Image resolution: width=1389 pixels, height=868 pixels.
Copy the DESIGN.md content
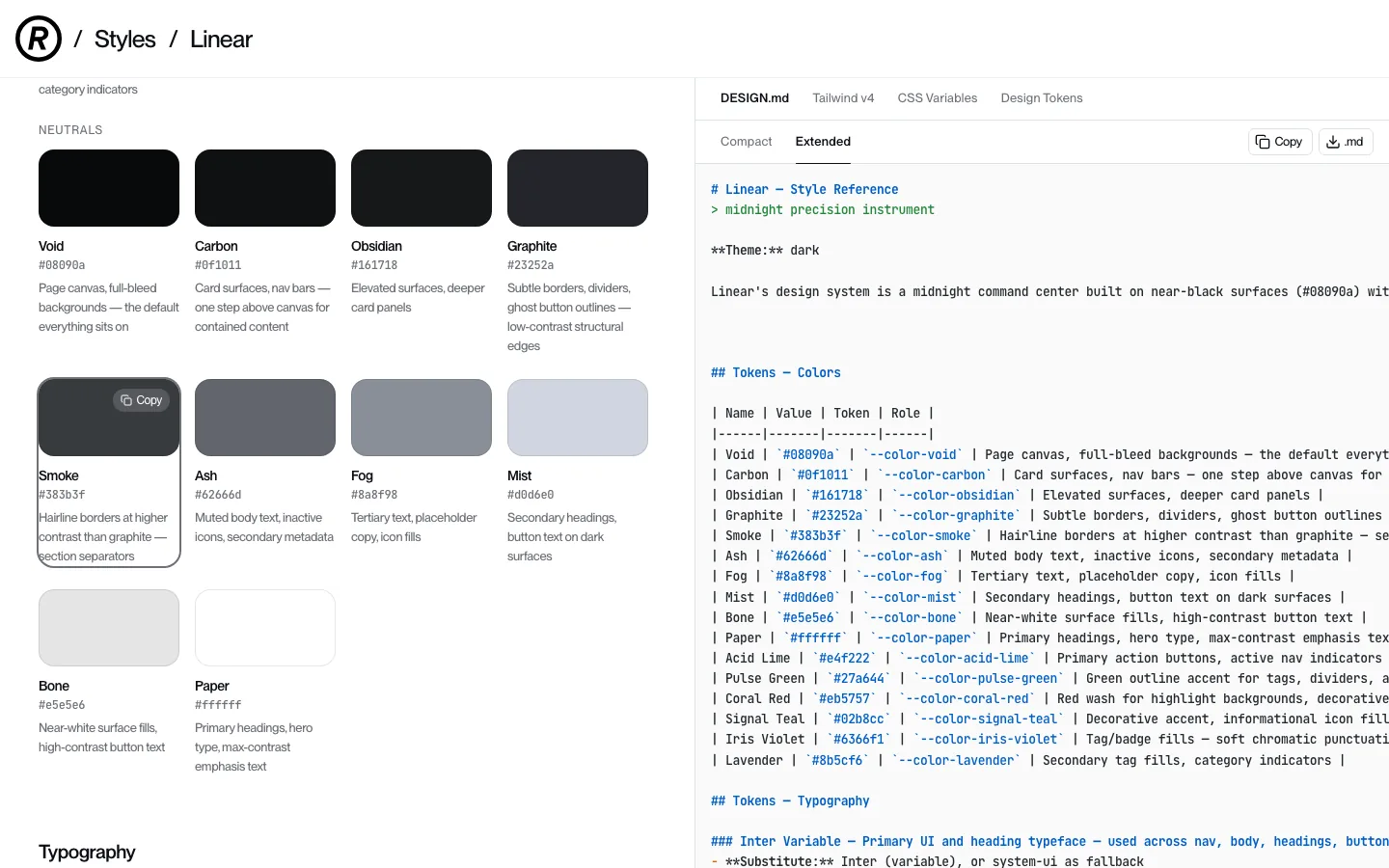point(1279,142)
